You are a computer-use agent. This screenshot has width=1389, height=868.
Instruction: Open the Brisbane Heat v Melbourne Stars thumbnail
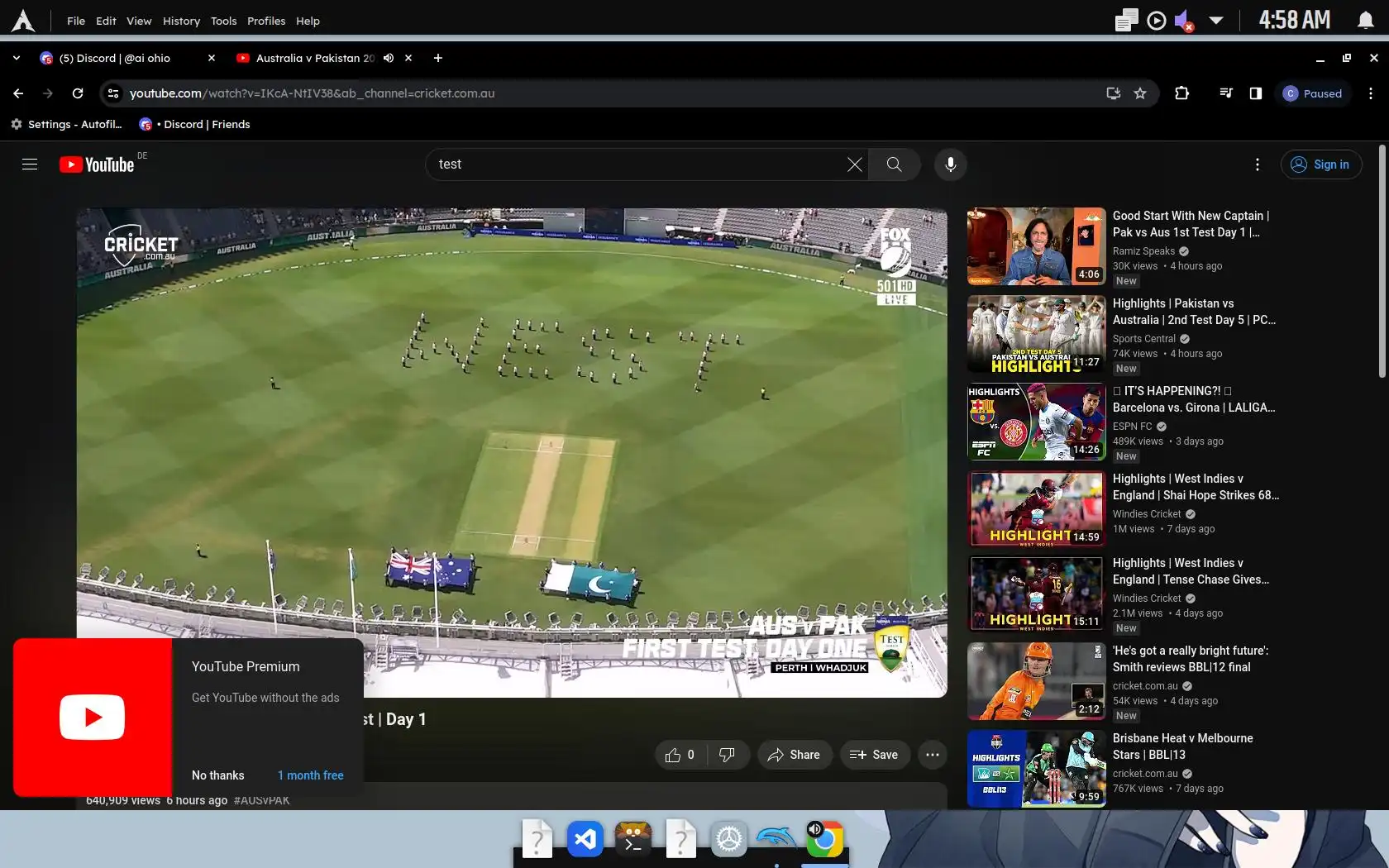coord(1037,769)
